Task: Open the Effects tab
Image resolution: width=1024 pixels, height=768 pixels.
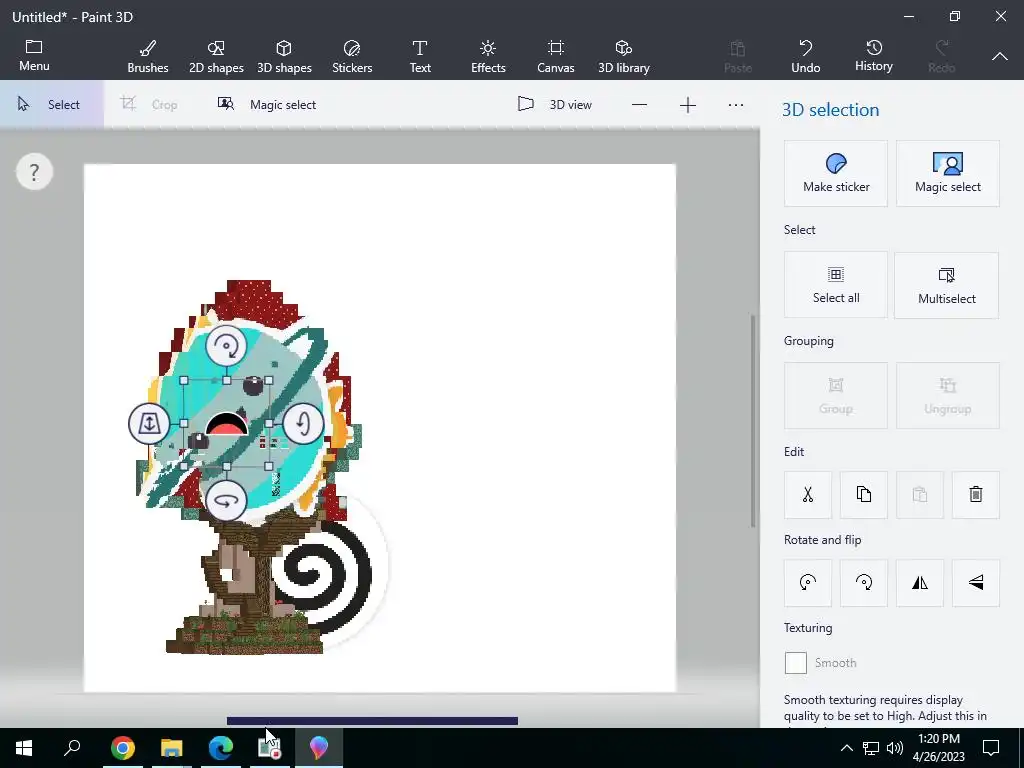Action: pos(488,57)
